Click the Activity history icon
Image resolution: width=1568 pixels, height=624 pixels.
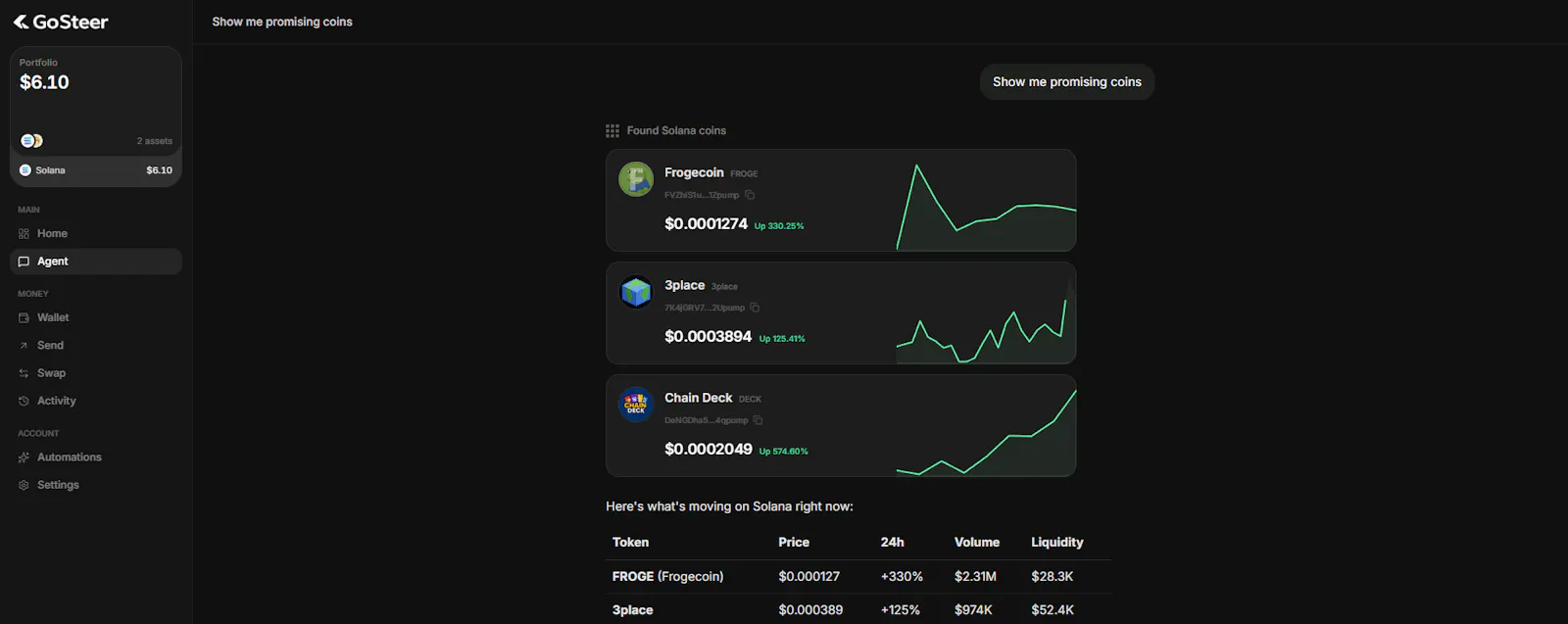pos(24,402)
